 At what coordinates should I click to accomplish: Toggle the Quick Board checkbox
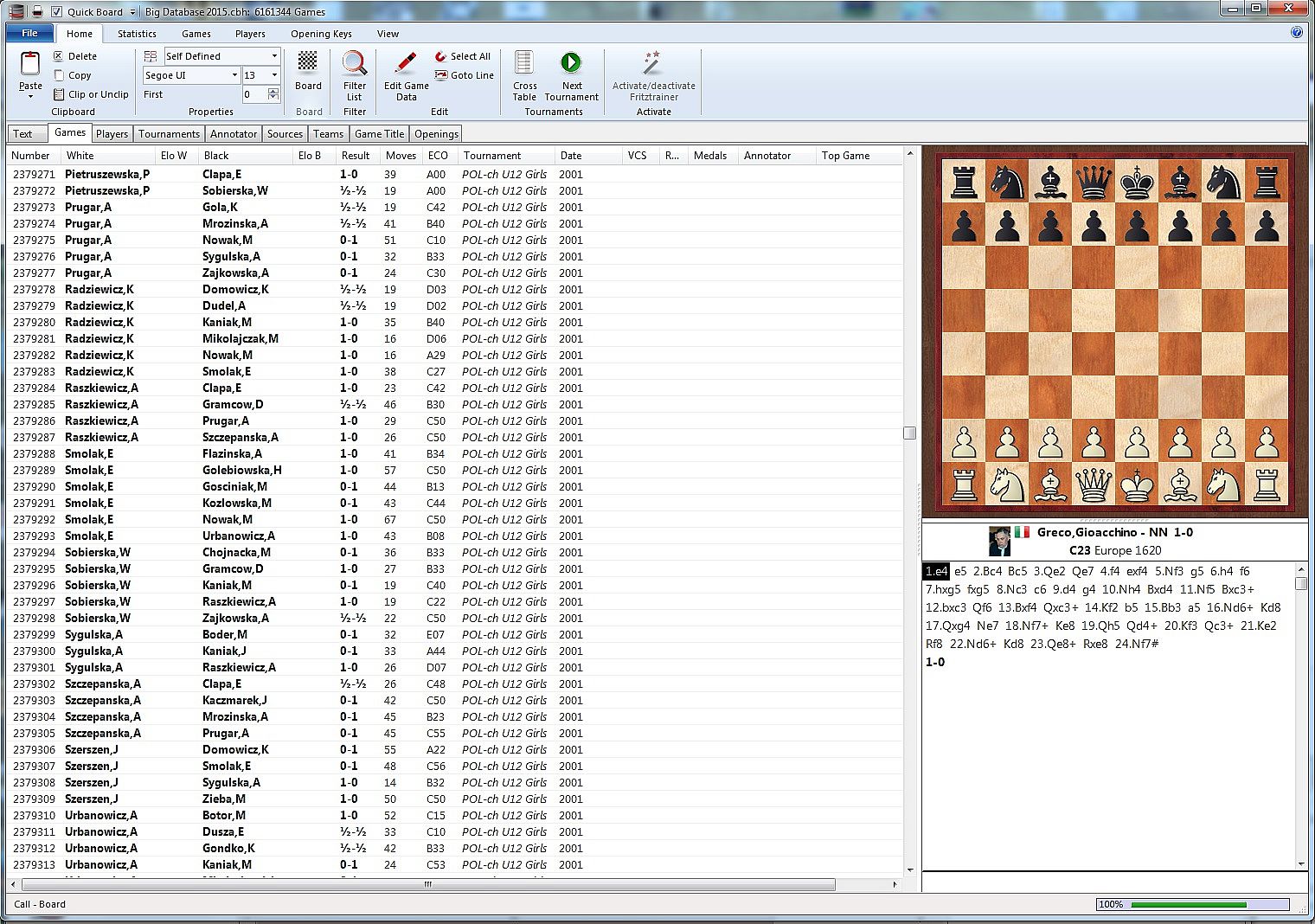click(x=56, y=12)
